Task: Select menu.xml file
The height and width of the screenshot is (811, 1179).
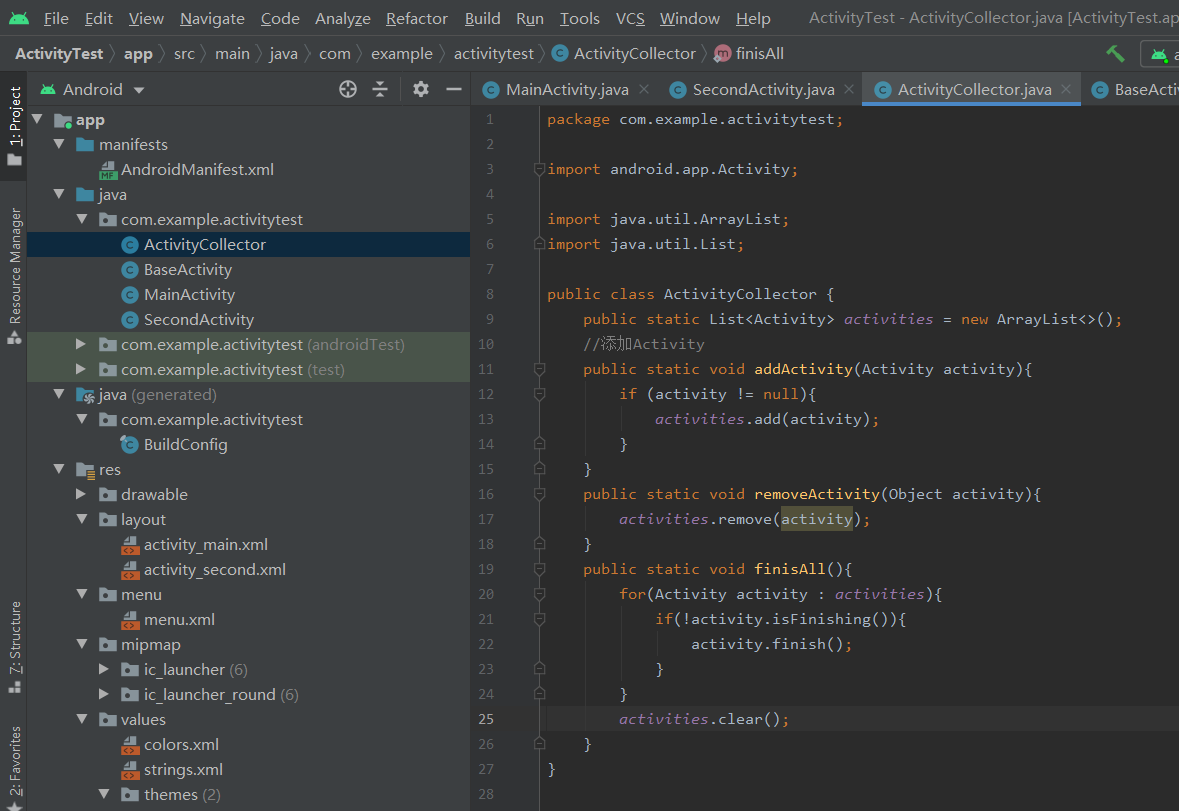Action: tap(179, 619)
